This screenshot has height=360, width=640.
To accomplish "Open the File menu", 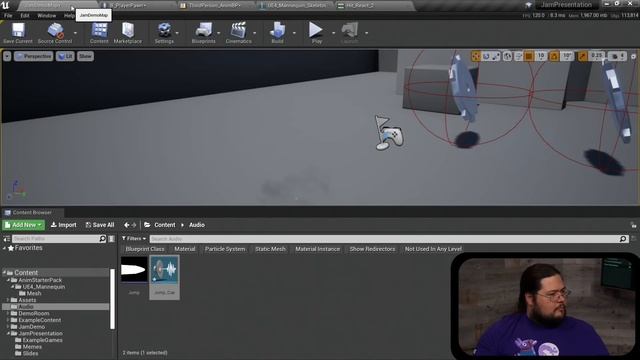I will click(x=8, y=16).
